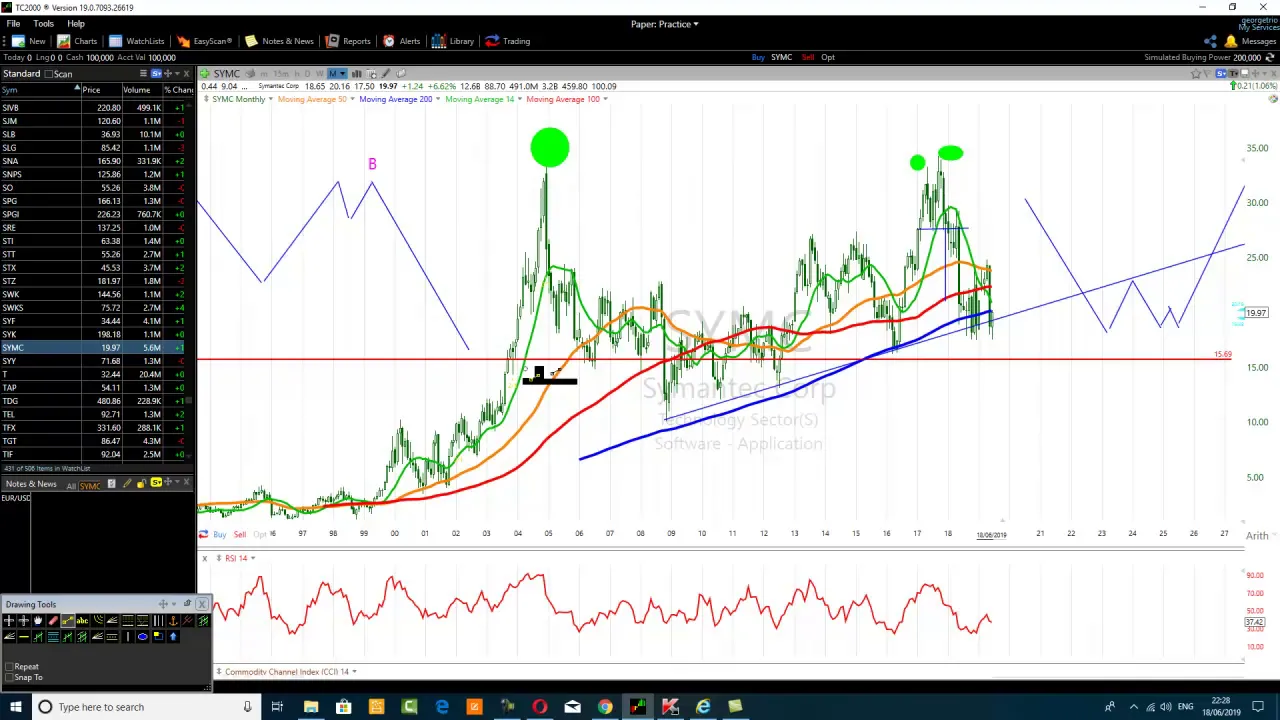Open EasyScan from the toolbar
The image size is (1280, 720).
[204, 41]
